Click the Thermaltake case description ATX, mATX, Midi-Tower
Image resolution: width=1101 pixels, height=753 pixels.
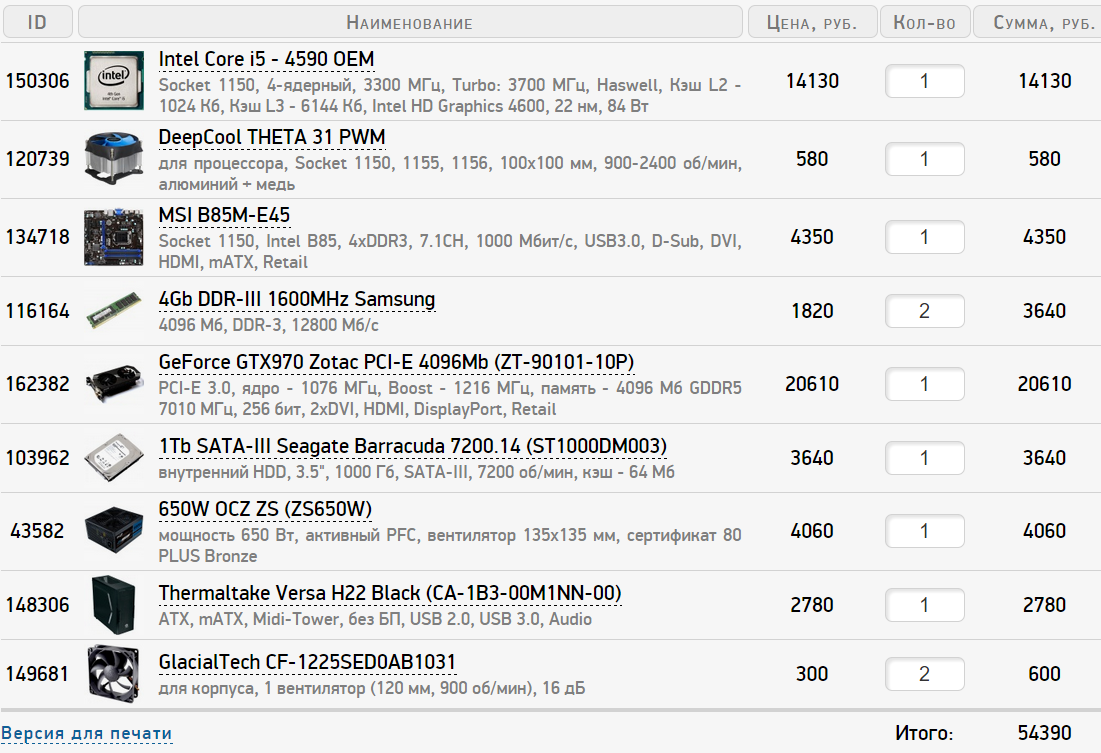376,619
